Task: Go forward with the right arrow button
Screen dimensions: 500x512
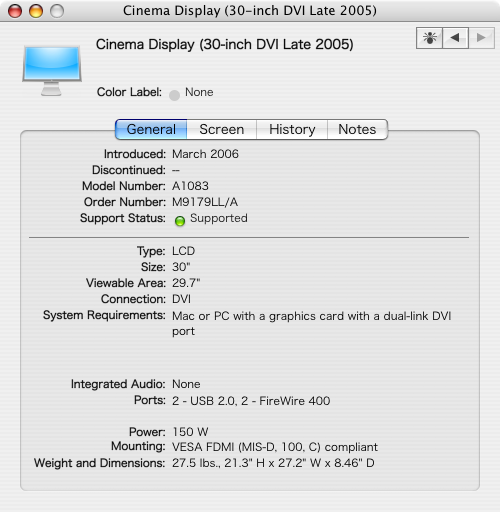Action: tap(481, 38)
